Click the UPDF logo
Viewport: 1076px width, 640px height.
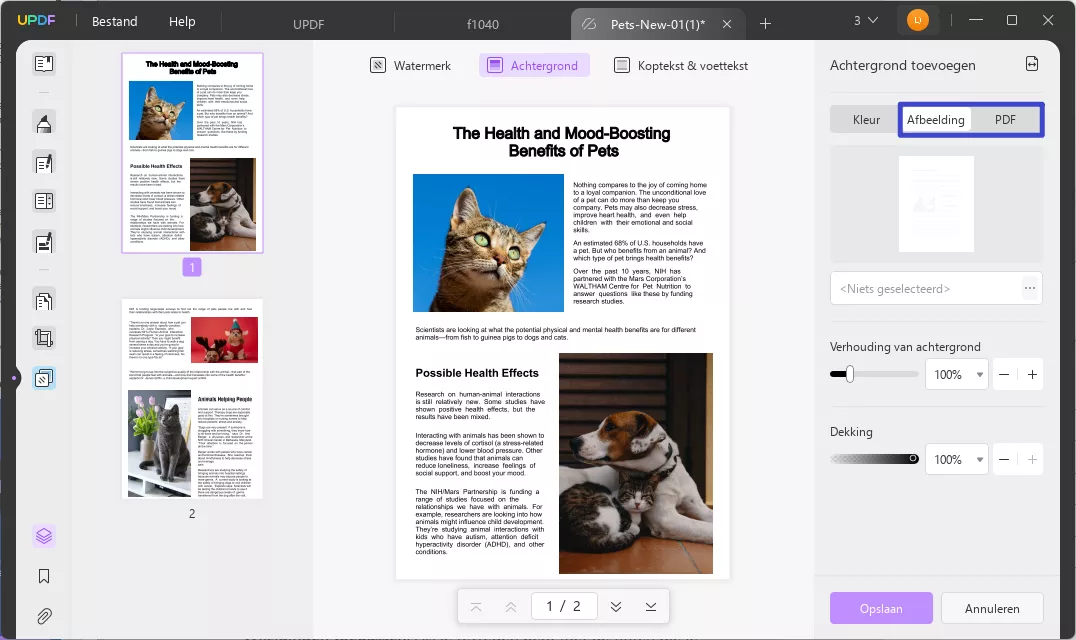[36, 21]
